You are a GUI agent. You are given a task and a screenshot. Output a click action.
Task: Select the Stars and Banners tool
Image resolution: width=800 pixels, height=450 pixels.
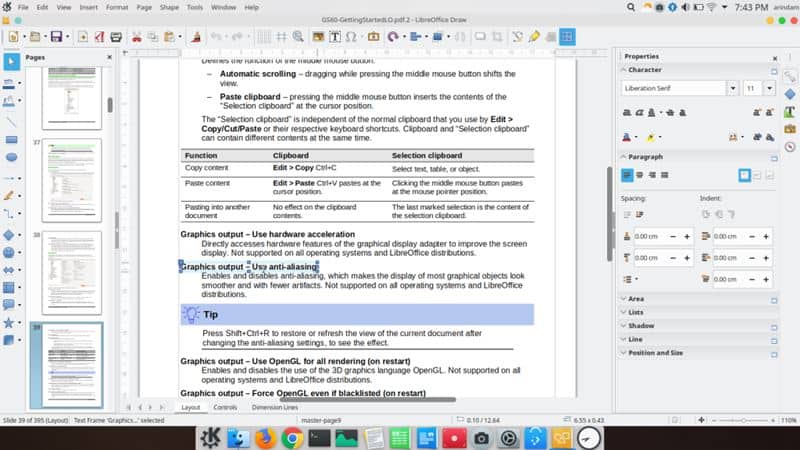coord(9,323)
